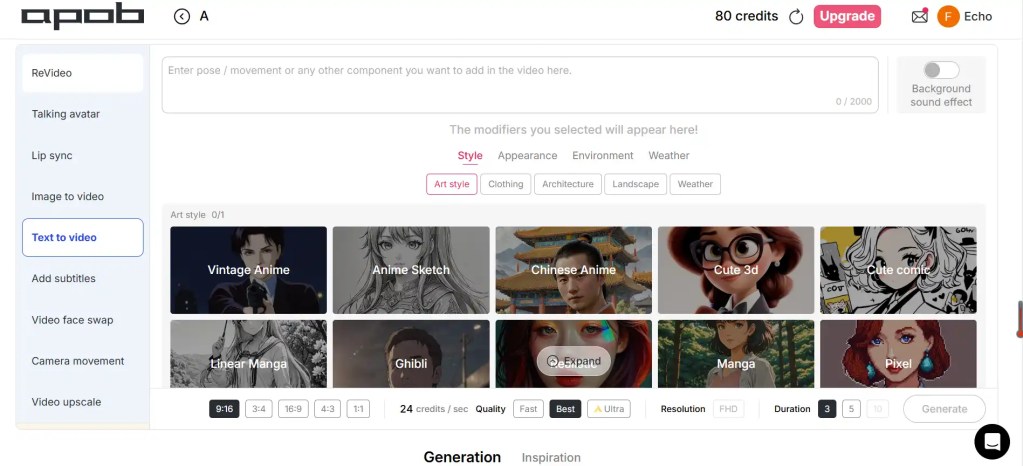The image size is (1023, 466).
Task: Select the 9:16 aspect ratio
Action: coord(224,409)
